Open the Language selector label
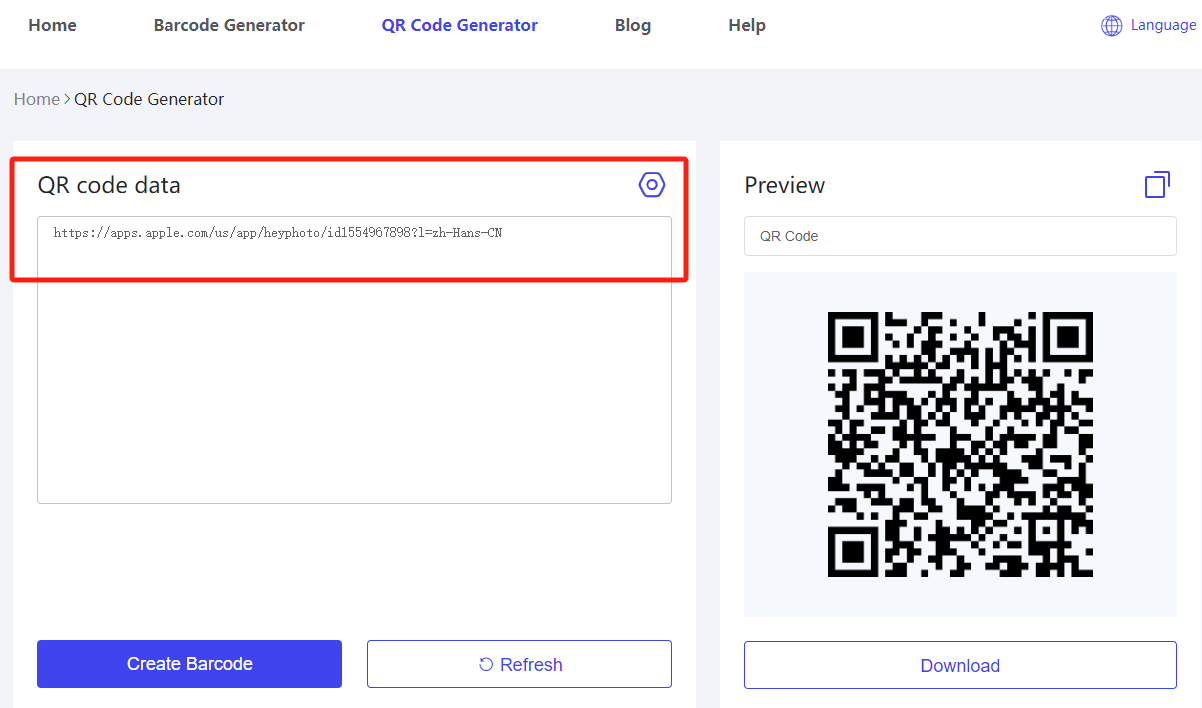 (x=1163, y=26)
